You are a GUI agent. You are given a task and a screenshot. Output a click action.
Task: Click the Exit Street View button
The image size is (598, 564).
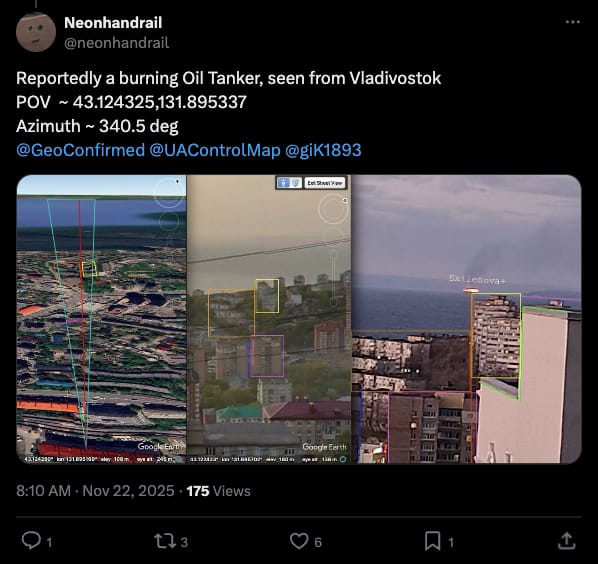pyautogui.click(x=325, y=183)
